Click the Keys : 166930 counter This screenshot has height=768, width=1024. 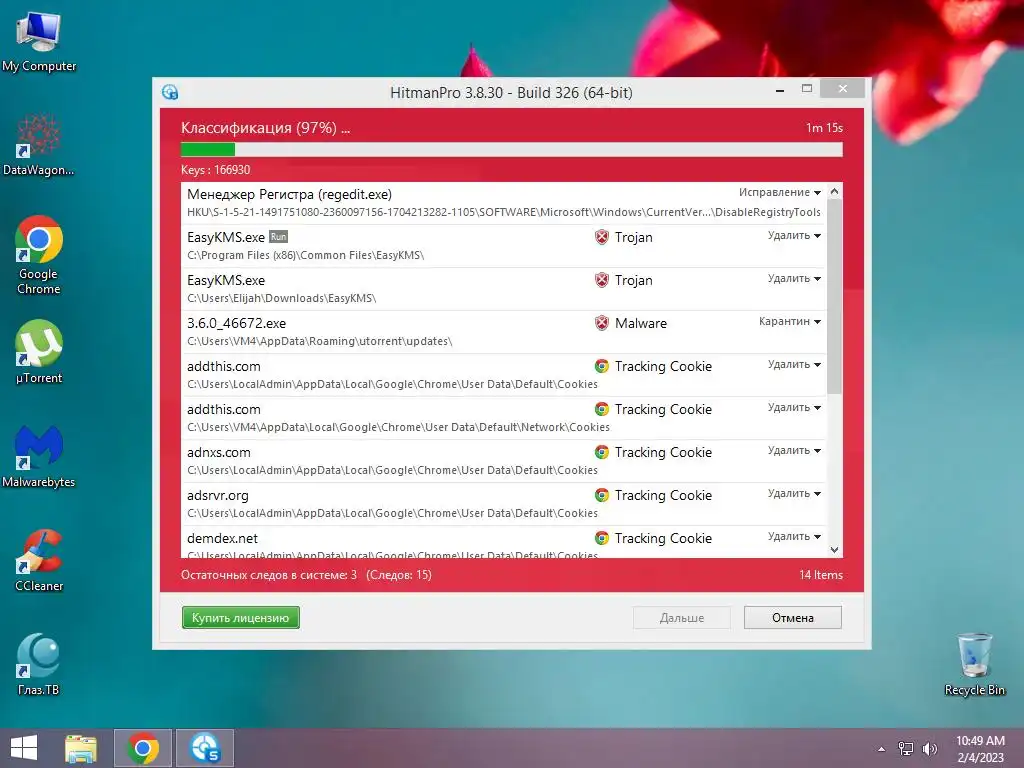(x=216, y=170)
